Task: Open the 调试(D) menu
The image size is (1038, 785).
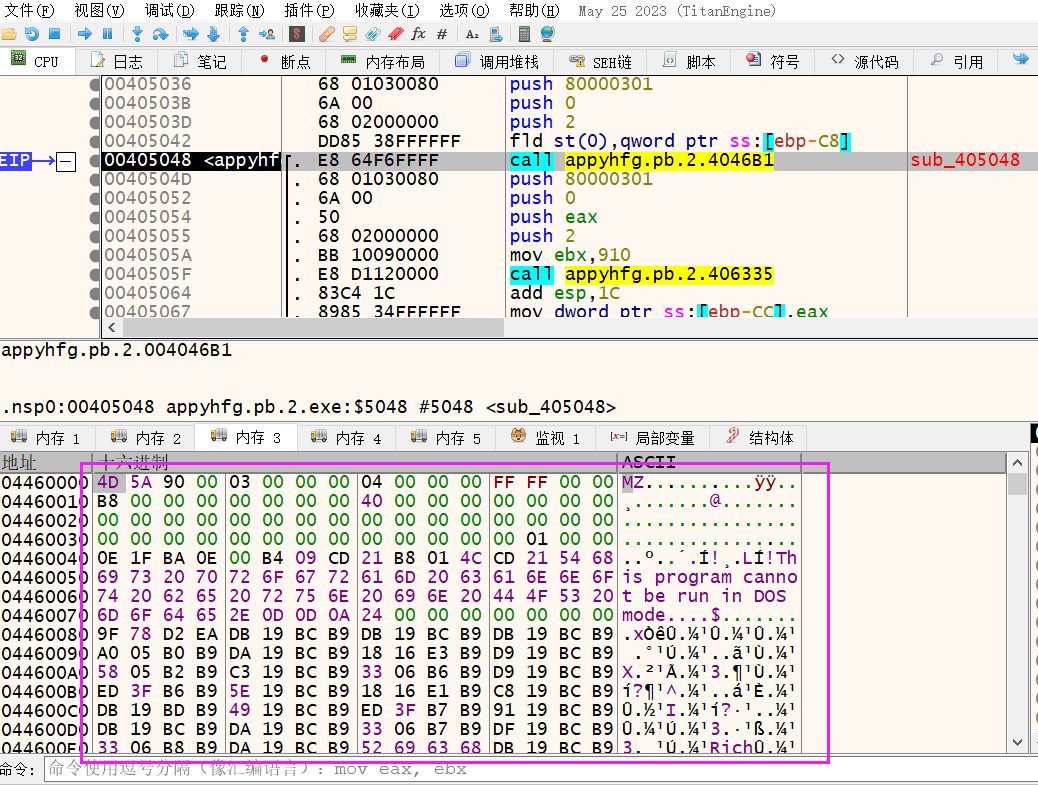Action: (169, 11)
